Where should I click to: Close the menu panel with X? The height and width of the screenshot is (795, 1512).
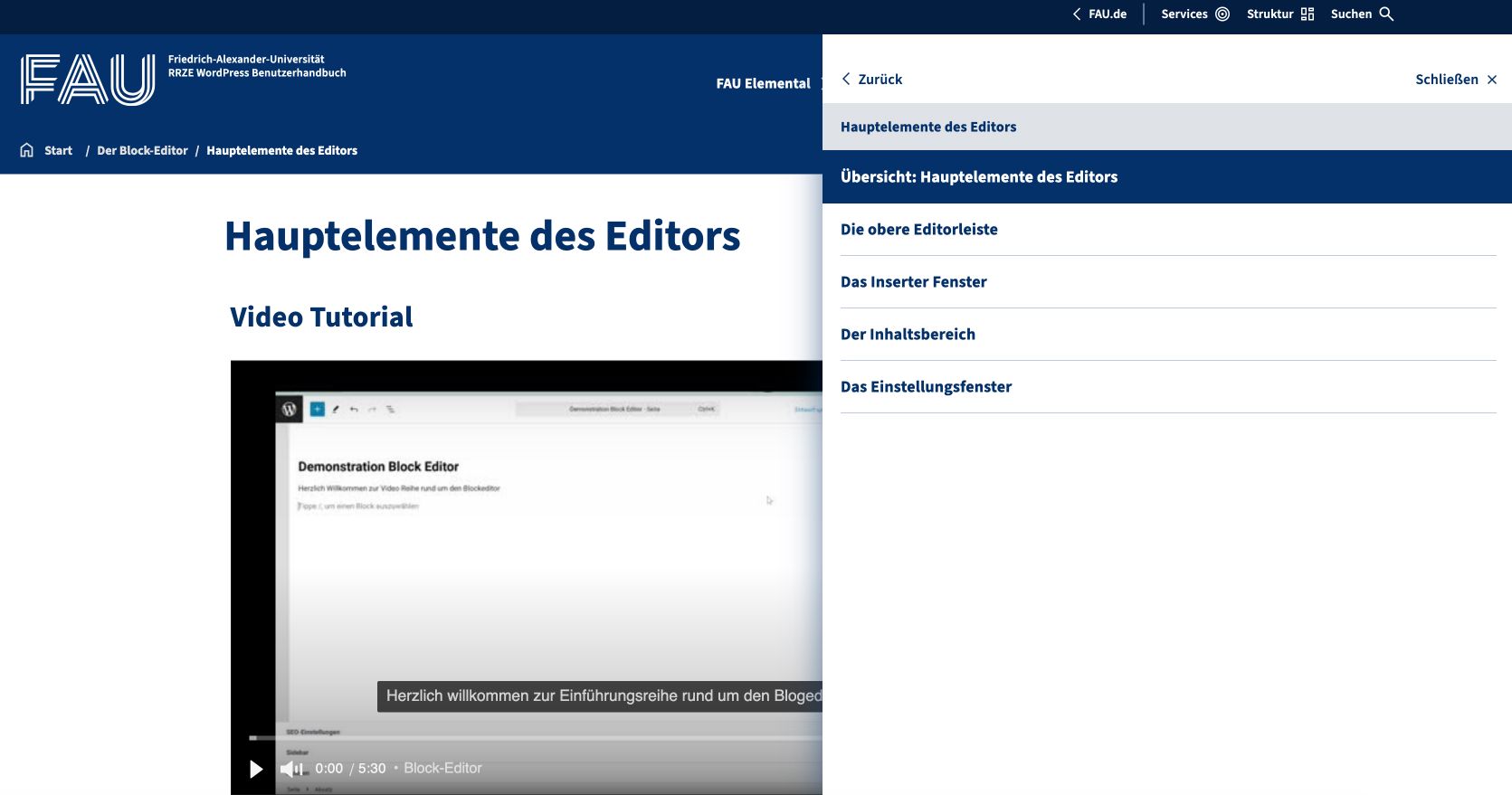click(1492, 80)
